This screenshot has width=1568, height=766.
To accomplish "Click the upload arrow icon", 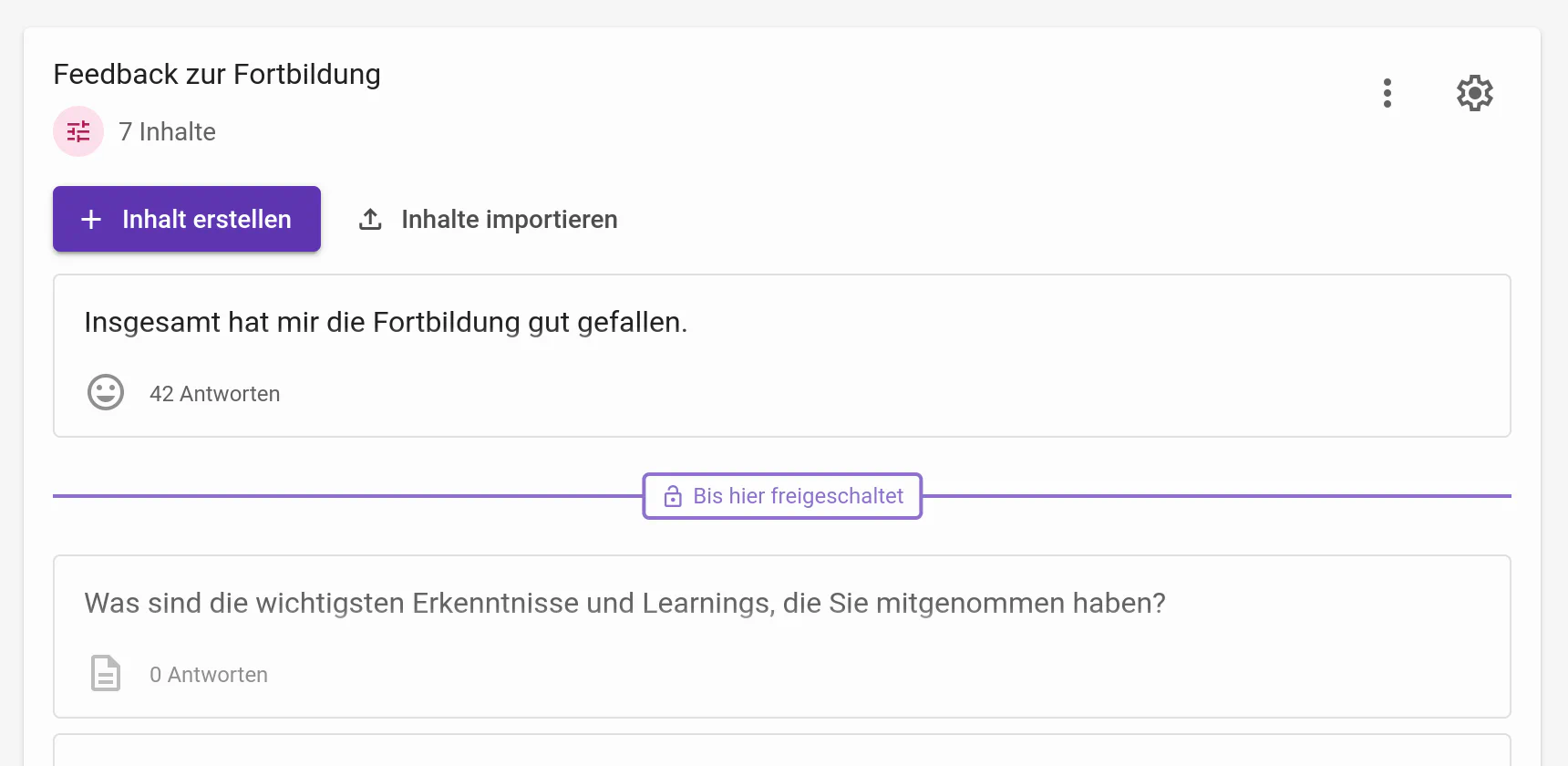I will click(x=370, y=219).
